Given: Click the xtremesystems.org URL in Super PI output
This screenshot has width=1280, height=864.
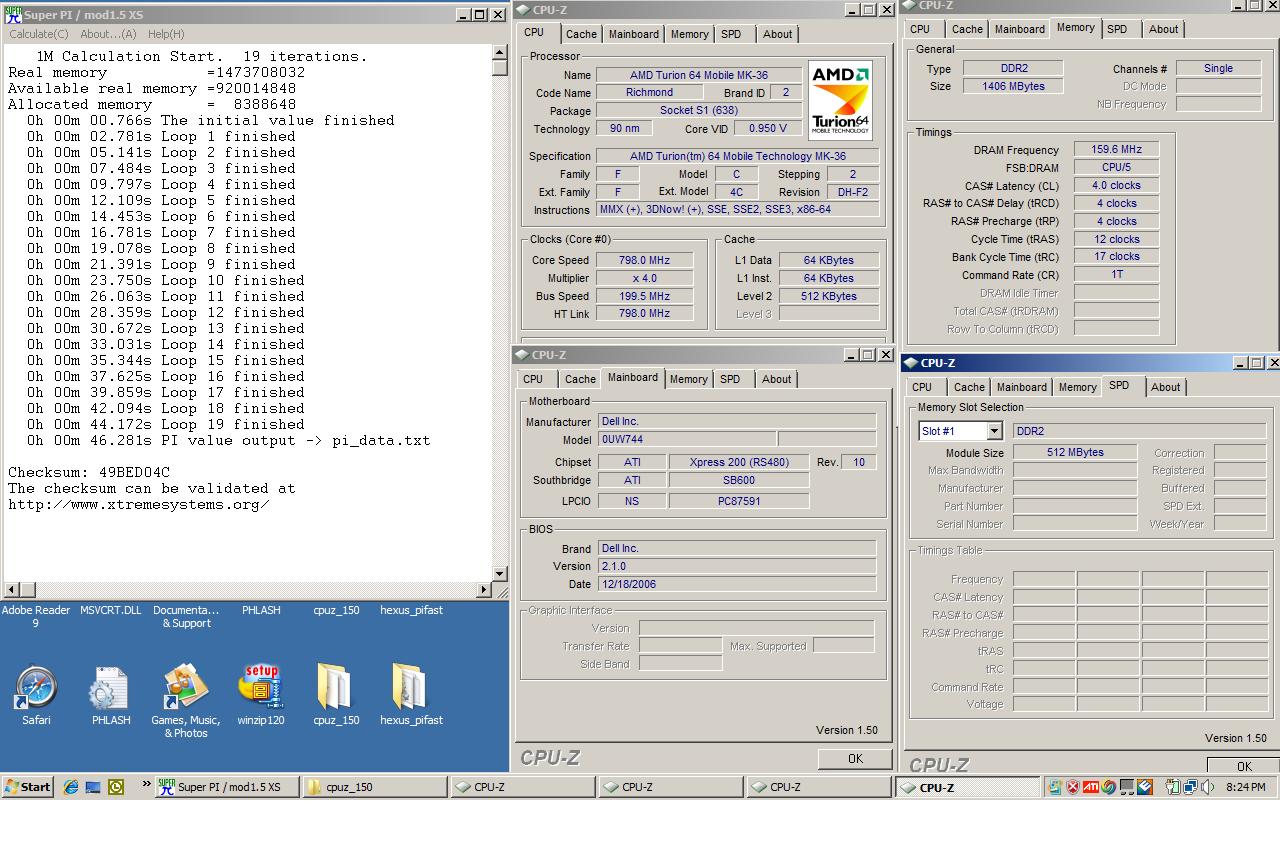Looking at the screenshot, I should pos(139,504).
